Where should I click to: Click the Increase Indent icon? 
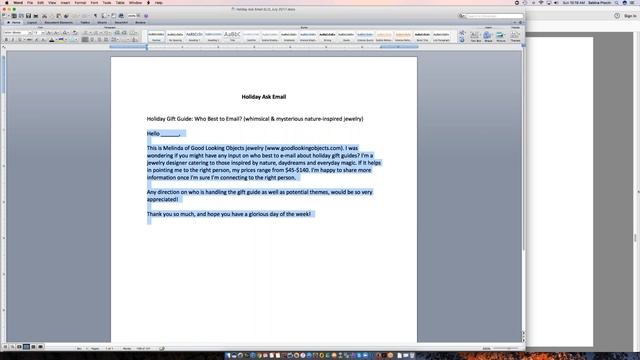[124, 33]
